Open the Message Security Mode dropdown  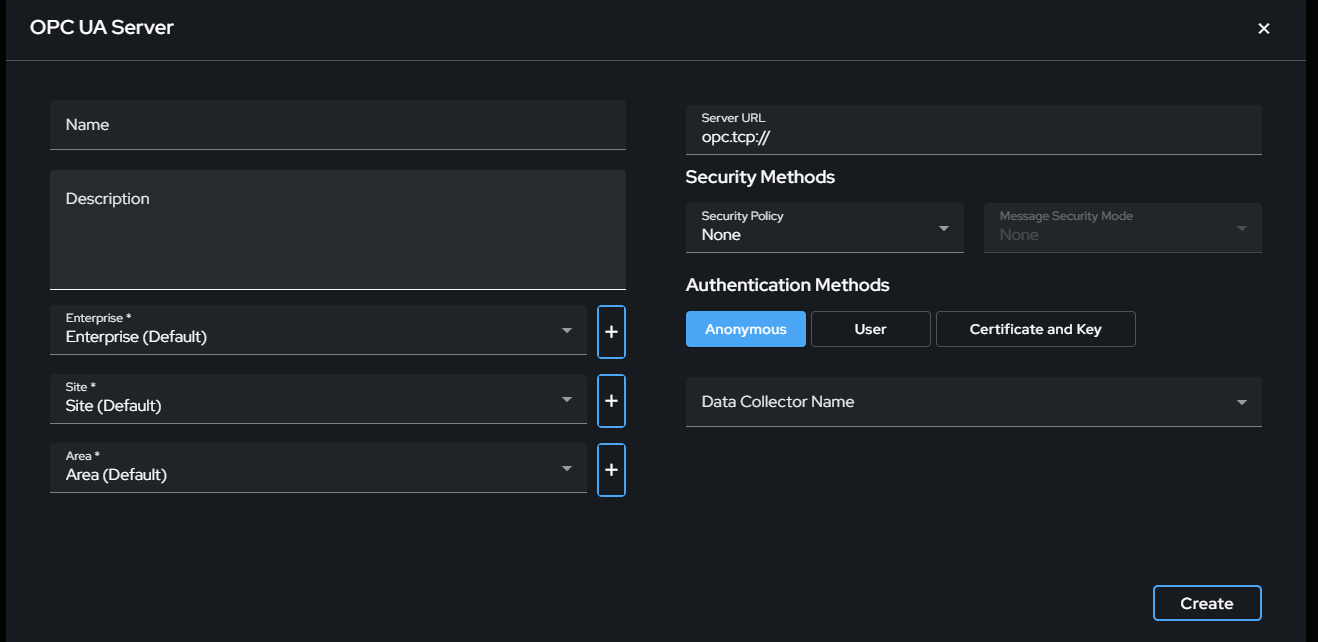[1123, 228]
